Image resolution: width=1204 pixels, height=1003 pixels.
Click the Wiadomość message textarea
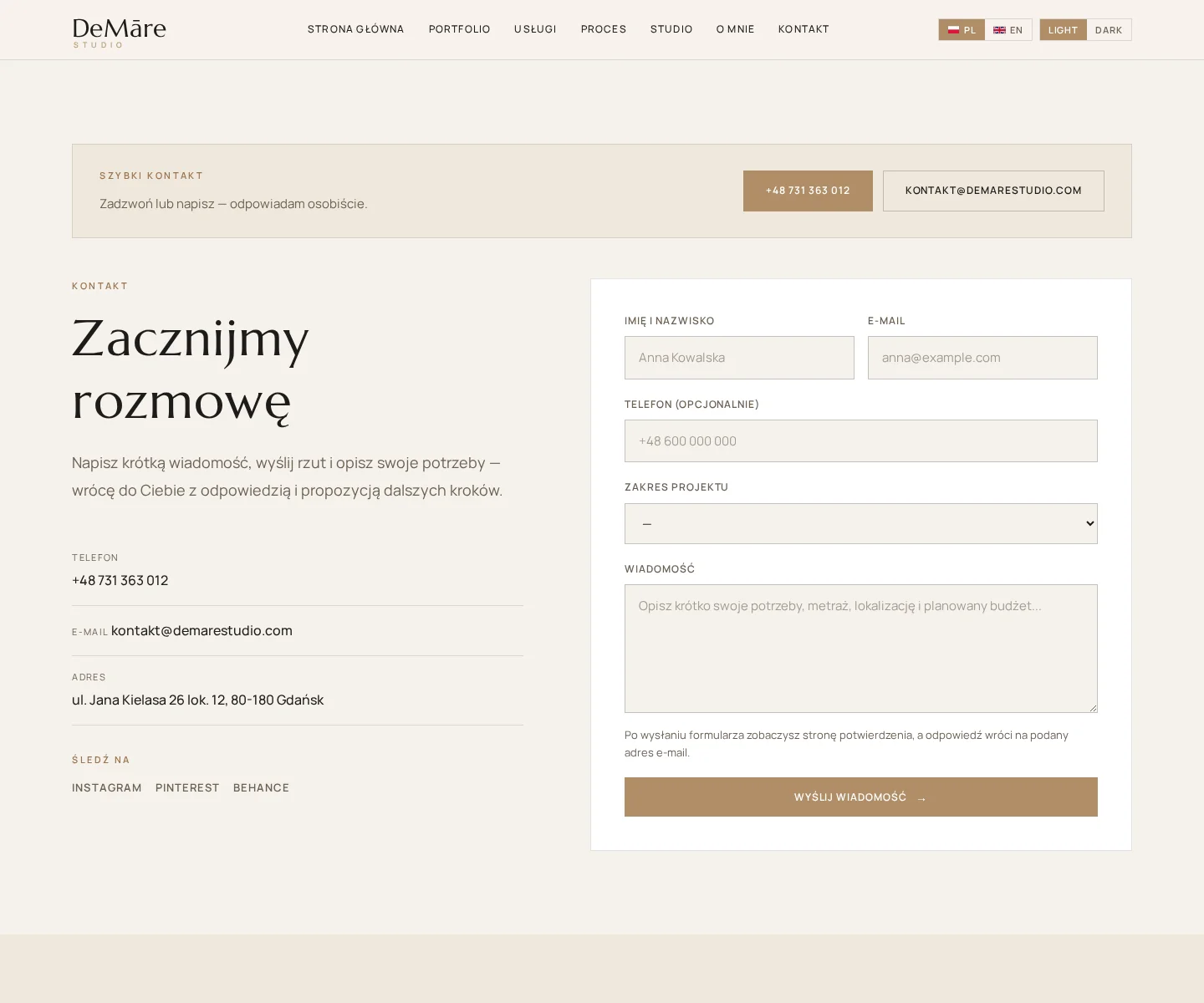860,649
